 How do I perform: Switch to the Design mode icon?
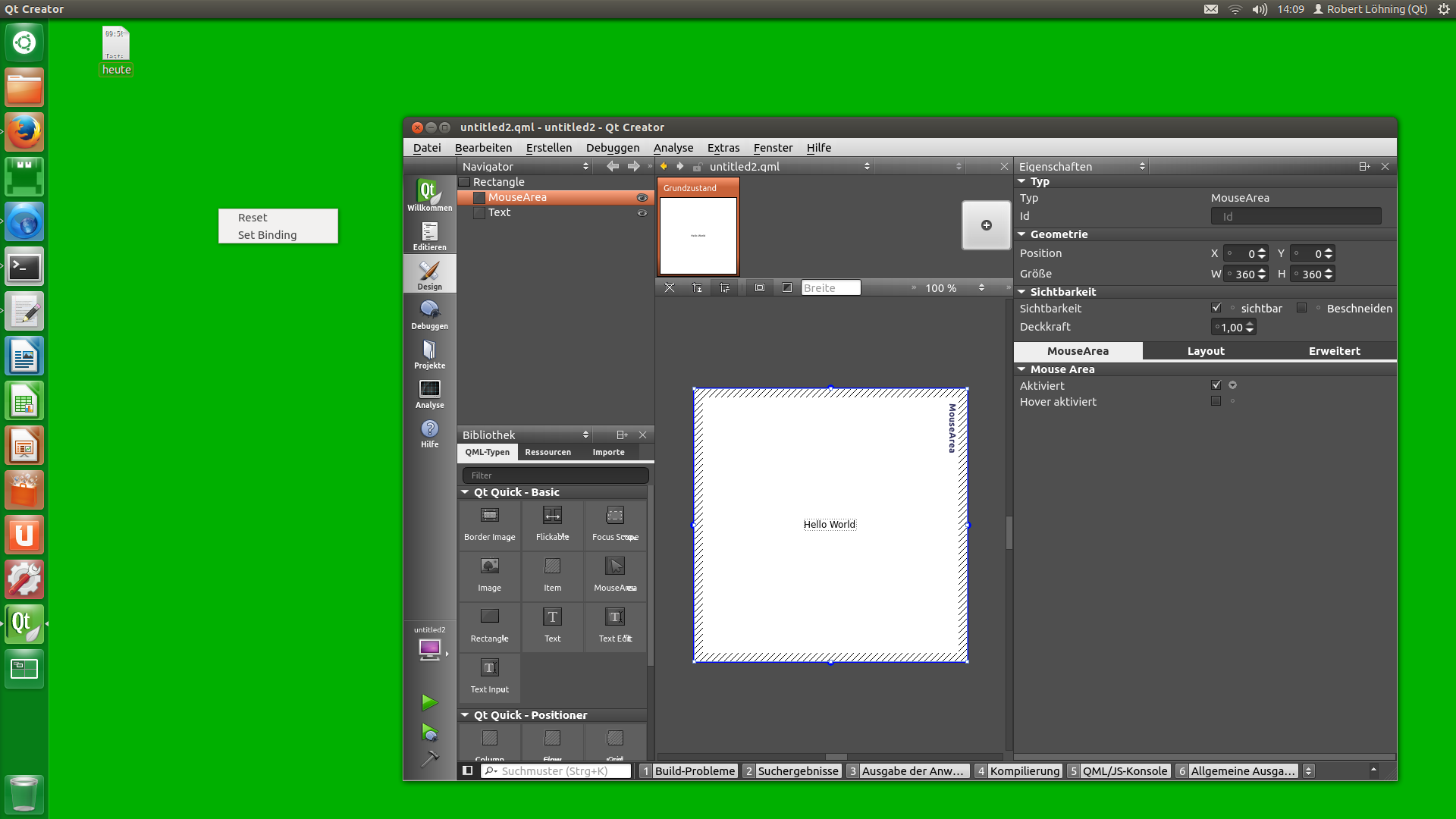click(x=429, y=274)
